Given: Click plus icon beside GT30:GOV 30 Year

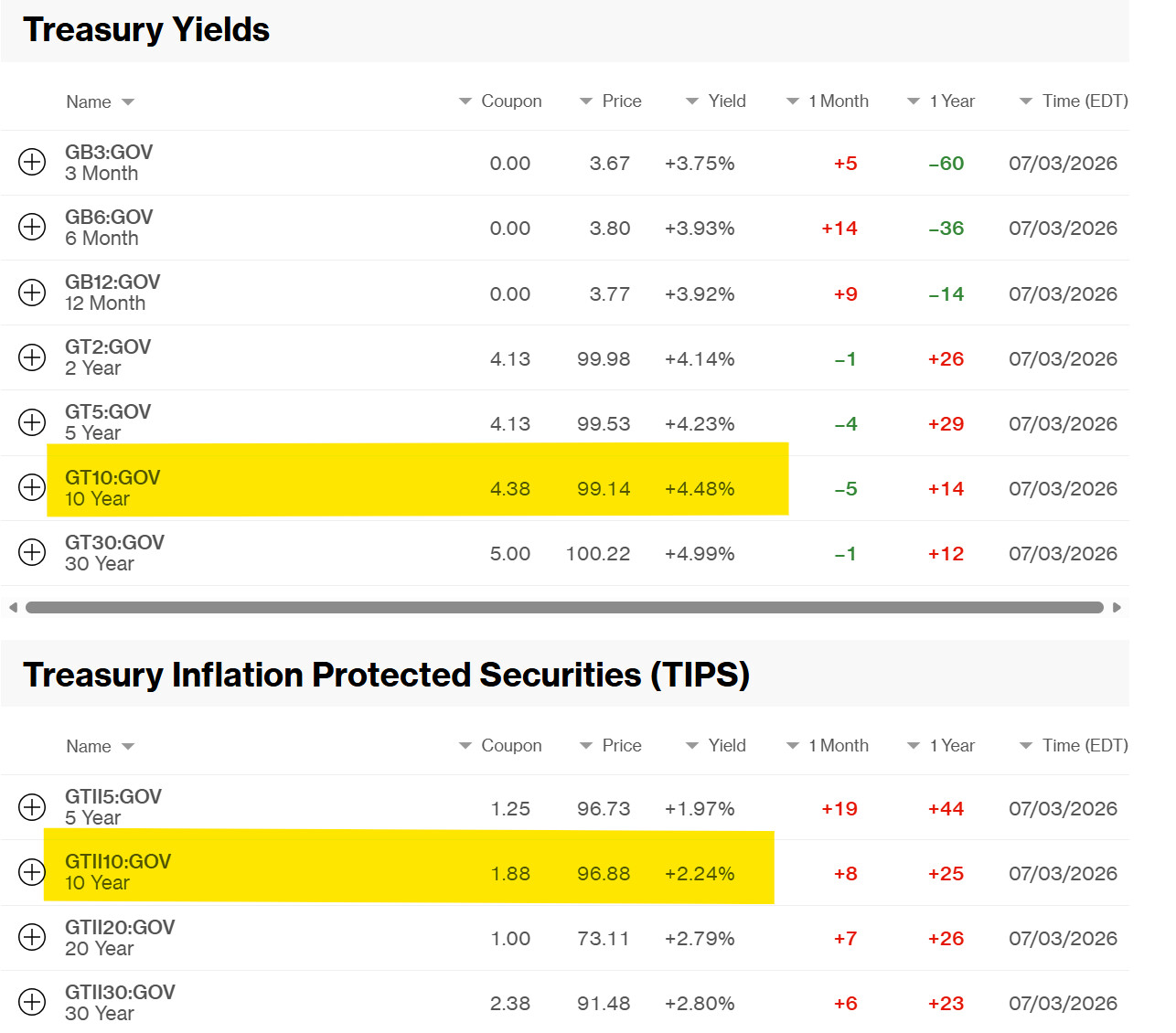Looking at the screenshot, I should [x=32, y=552].
